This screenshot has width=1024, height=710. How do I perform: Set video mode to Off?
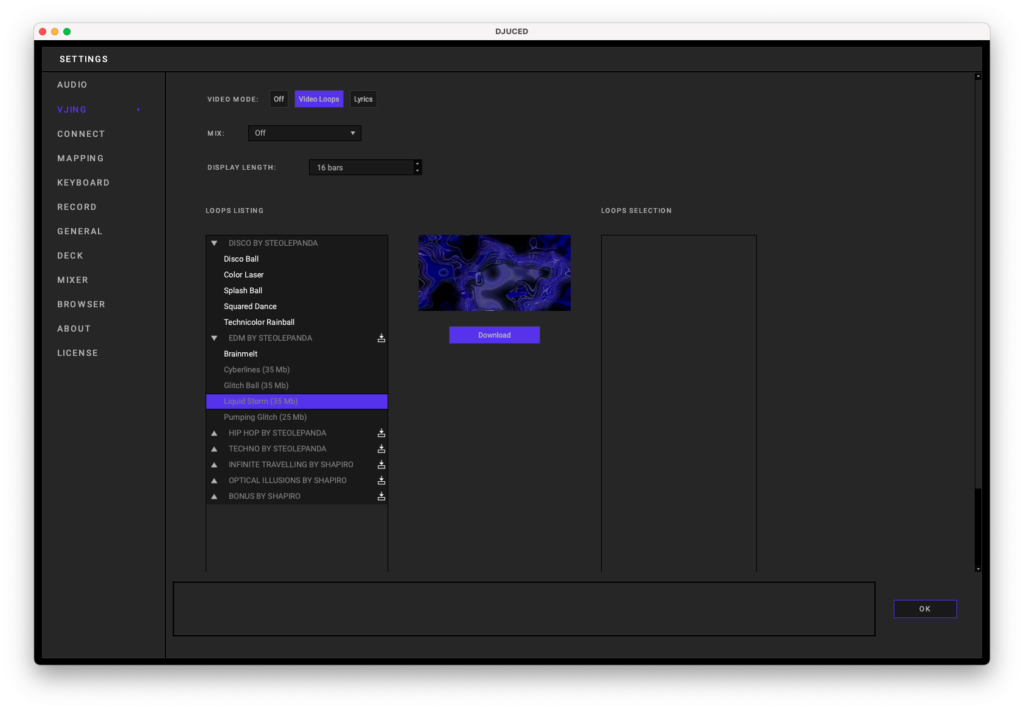click(x=279, y=99)
